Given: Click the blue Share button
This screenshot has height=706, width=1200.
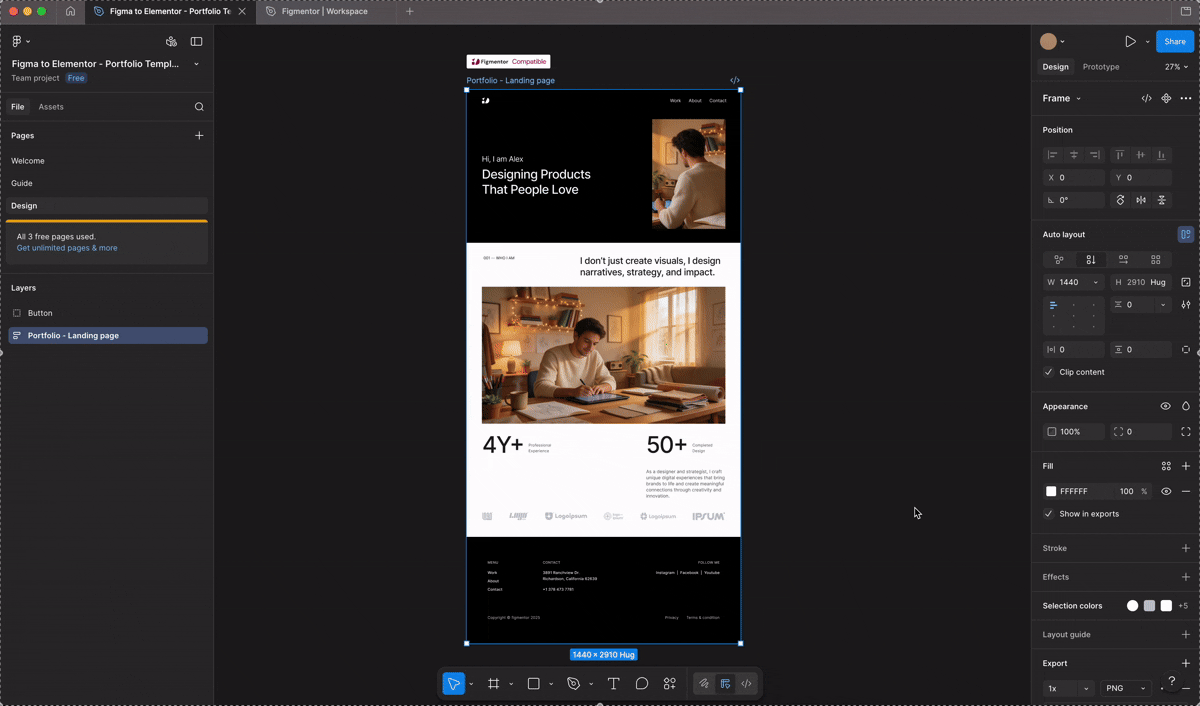Looking at the screenshot, I should point(1173,41).
